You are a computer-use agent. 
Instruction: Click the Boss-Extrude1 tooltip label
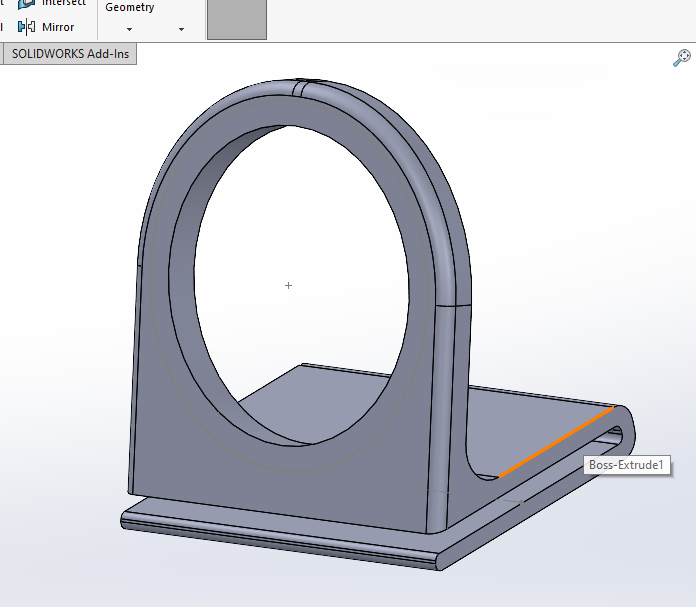626,465
